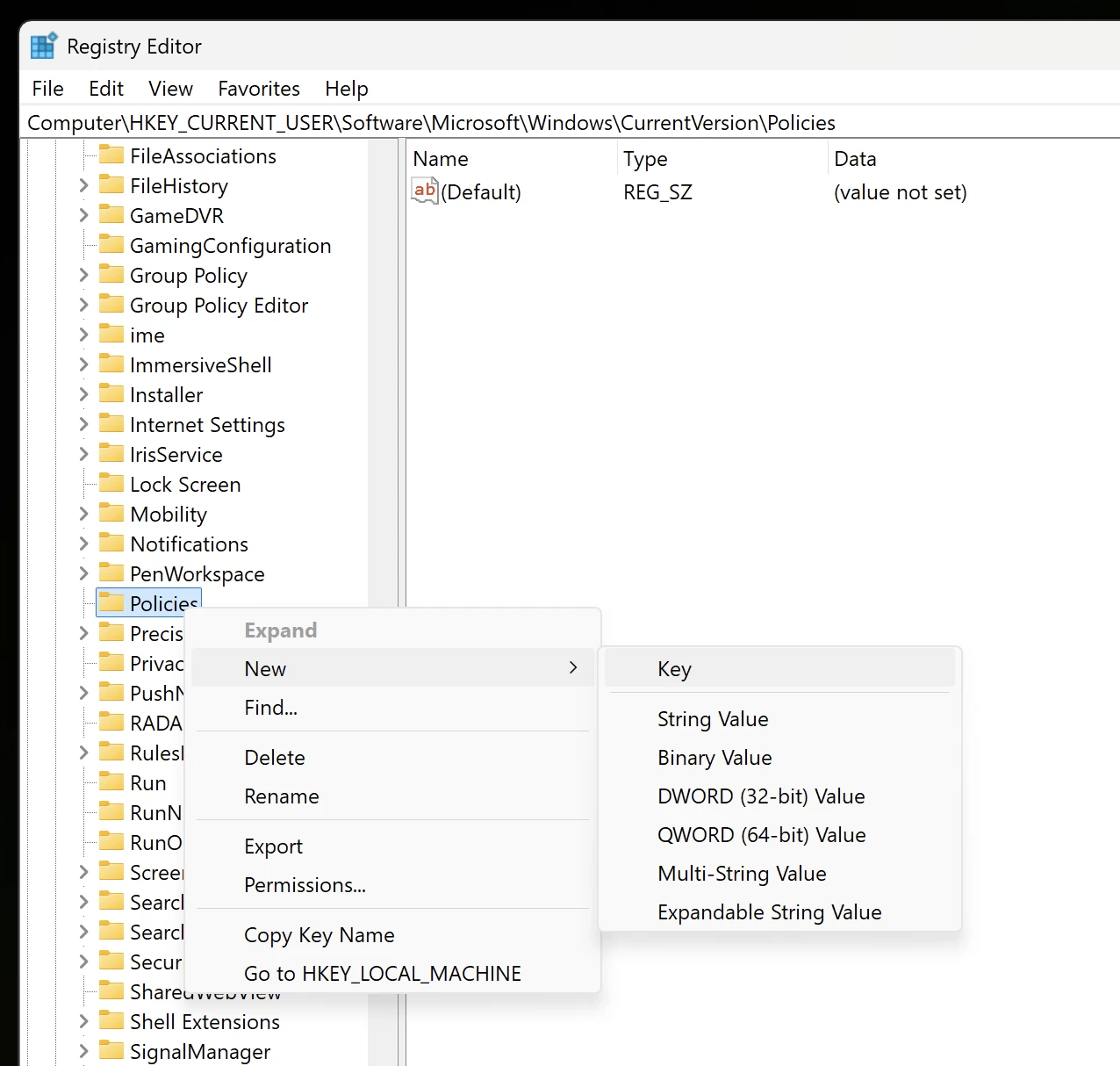This screenshot has height=1066, width=1120.
Task: Click the FileAssociations folder icon
Action: pos(111,155)
